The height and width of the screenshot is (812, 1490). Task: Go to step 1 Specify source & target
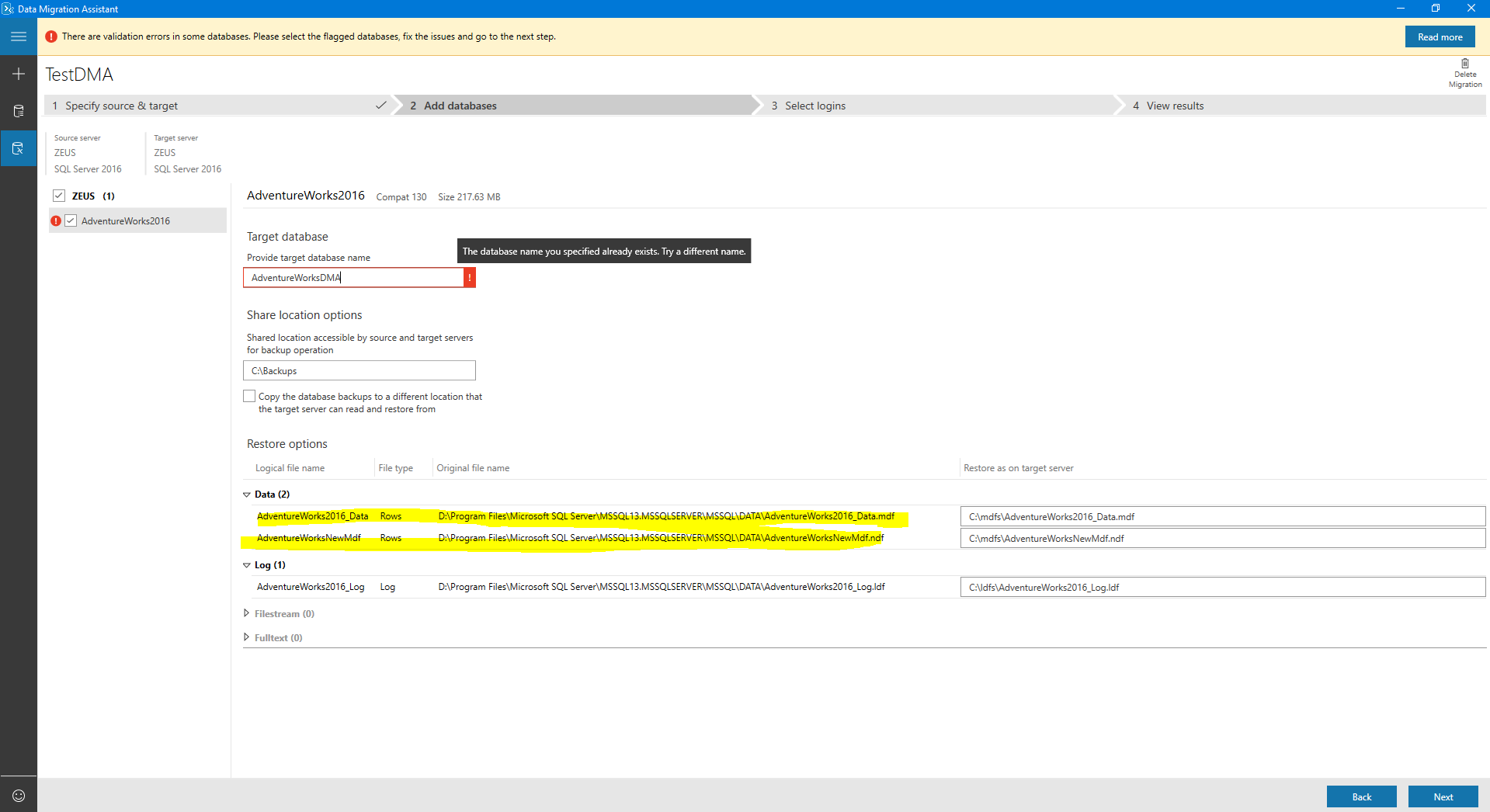point(219,106)
